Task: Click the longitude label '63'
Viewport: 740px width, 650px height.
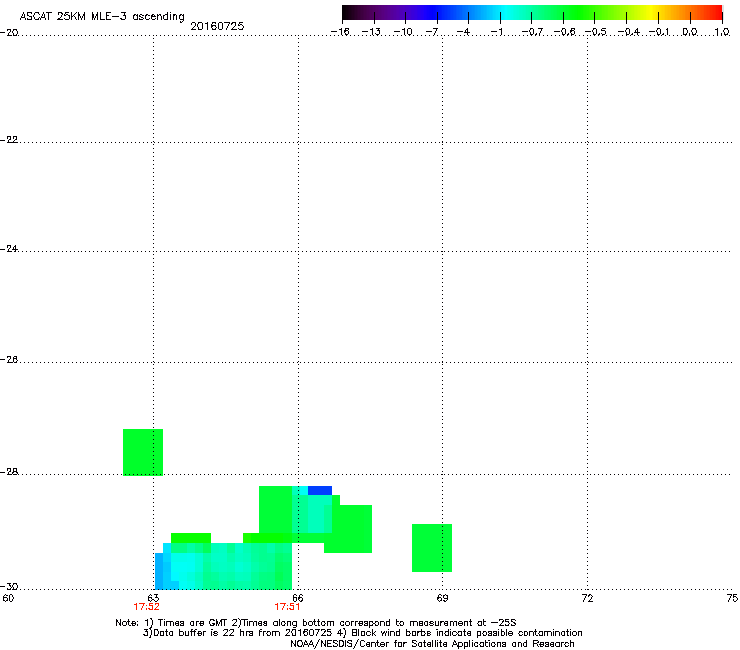Action: pyautogui.click(x=153, y=598)
